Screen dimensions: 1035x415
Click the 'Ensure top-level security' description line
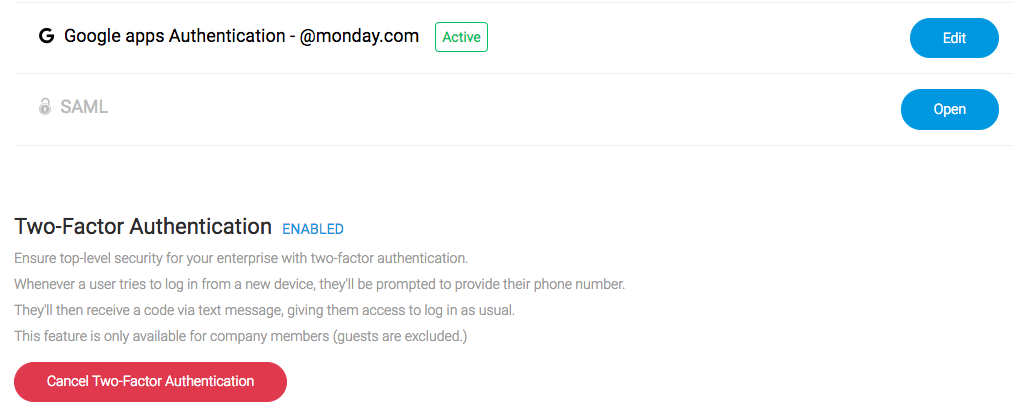[x=241, y=258]
